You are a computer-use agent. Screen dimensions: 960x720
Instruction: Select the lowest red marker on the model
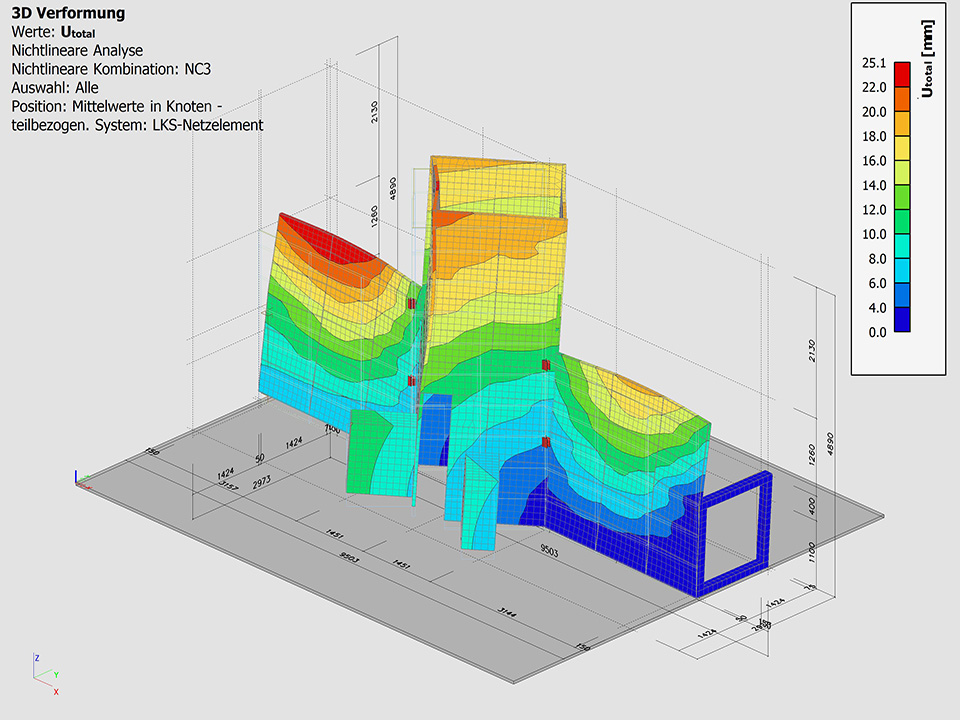click(x=545, y=441)
